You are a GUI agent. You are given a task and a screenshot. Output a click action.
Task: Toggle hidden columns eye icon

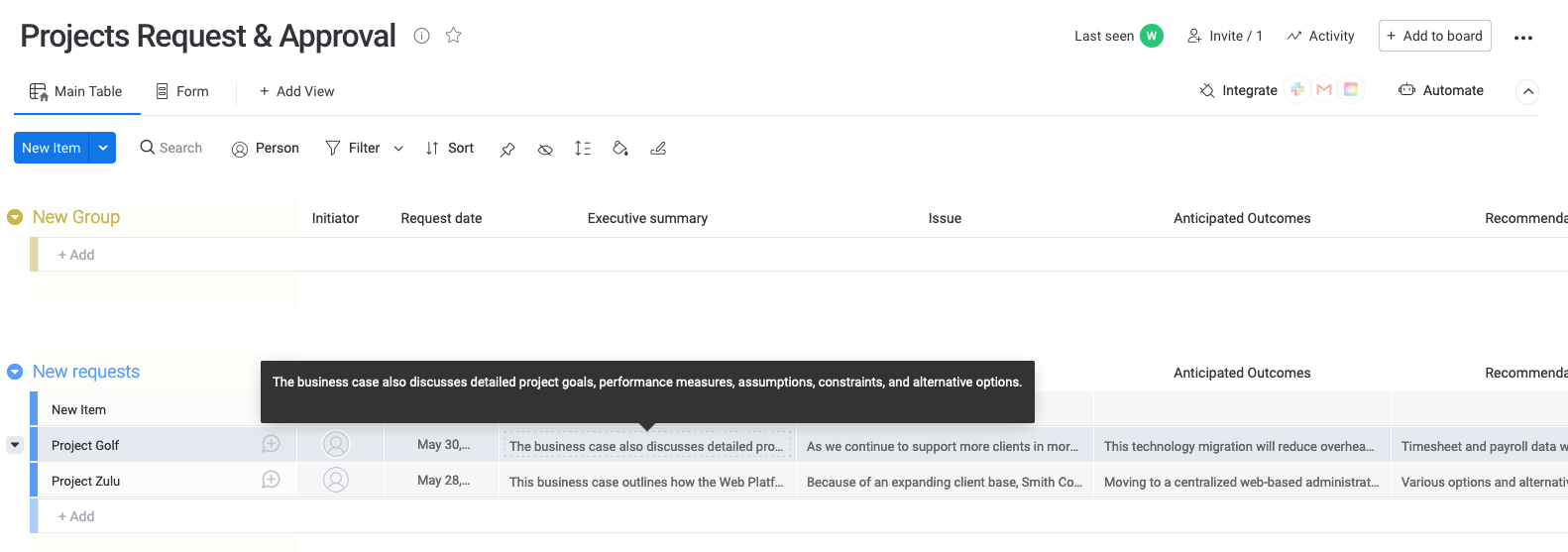point(545,149)
